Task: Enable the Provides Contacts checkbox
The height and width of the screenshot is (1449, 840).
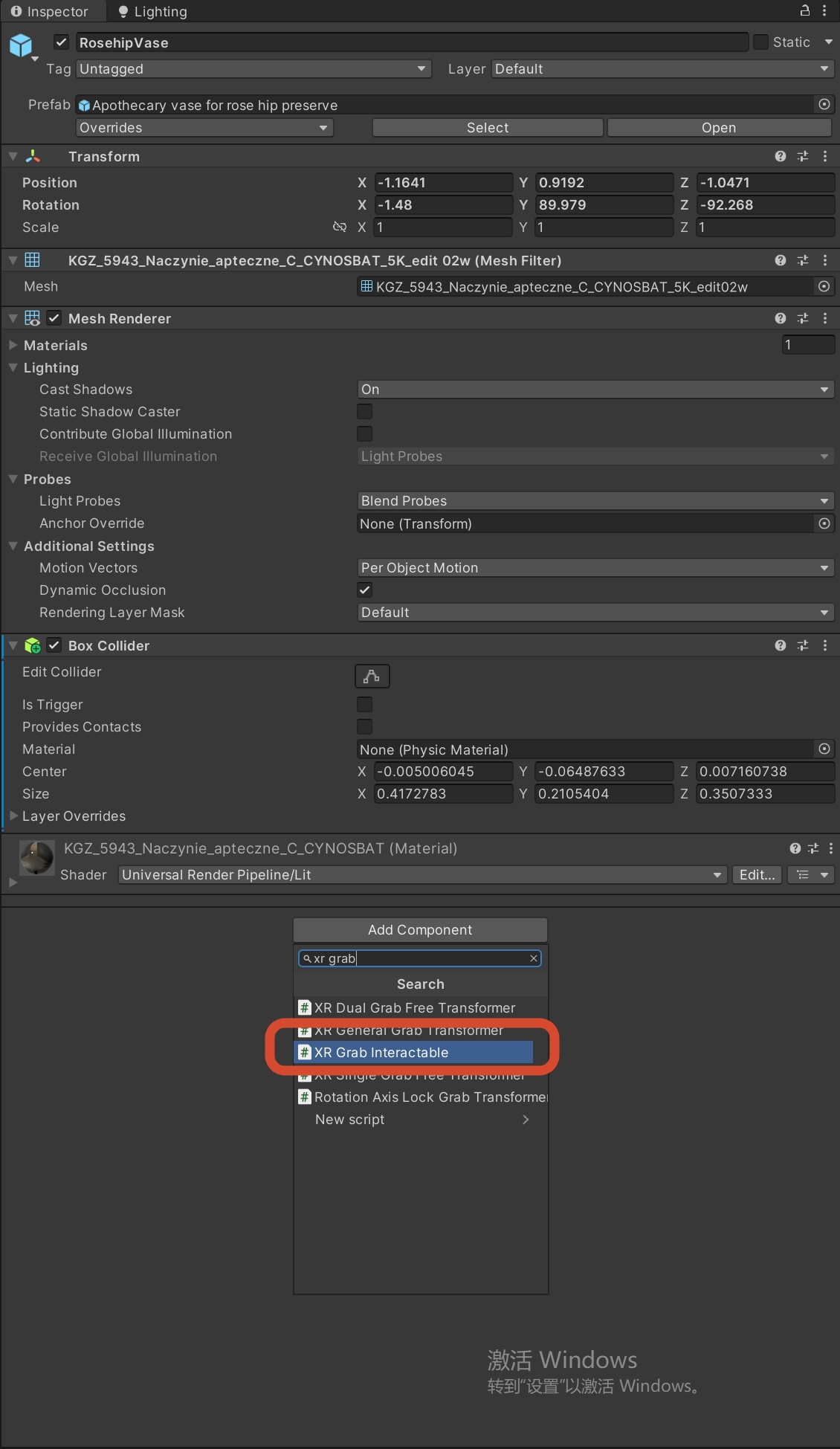Action: point(365,726)
